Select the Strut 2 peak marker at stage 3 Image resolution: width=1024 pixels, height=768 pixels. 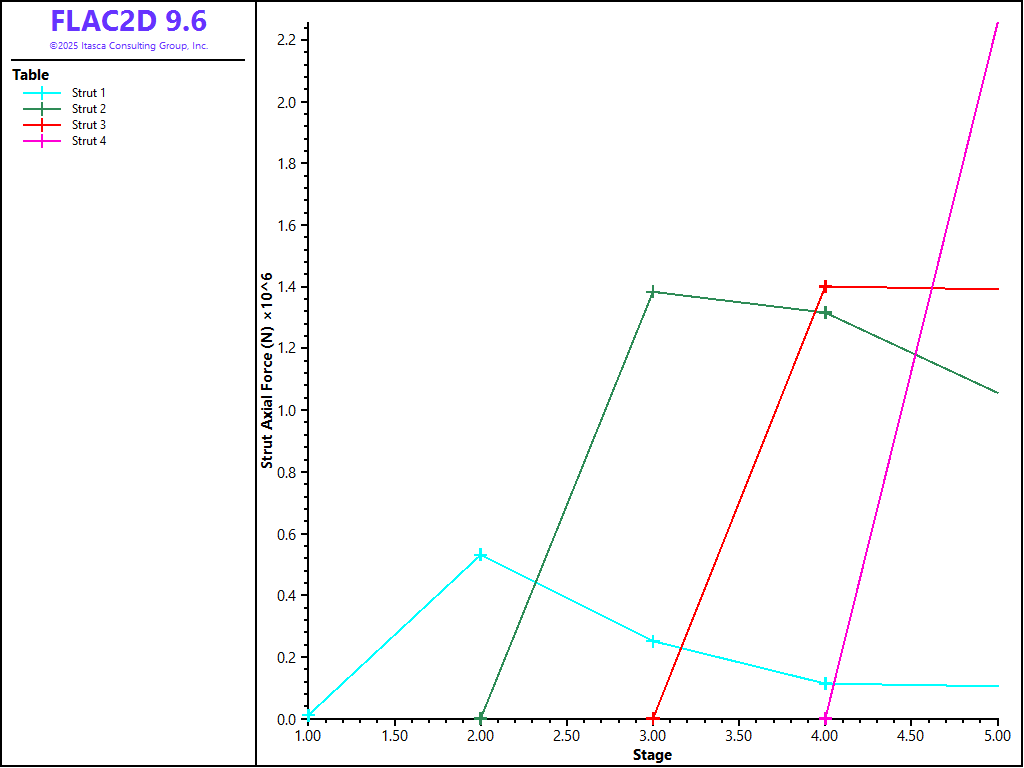click(653, 292)
